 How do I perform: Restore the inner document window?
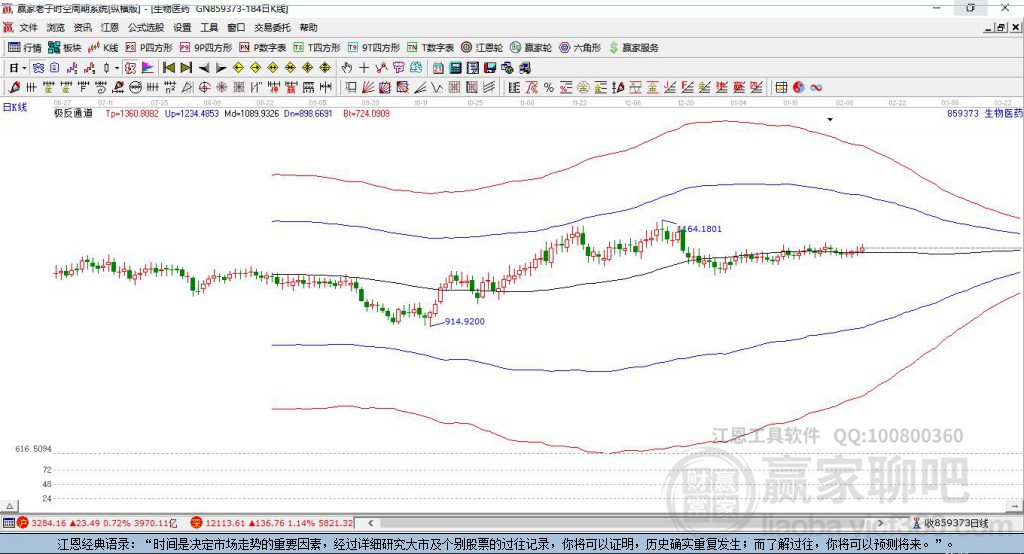pyautogui.click(x=1001, y=27)
